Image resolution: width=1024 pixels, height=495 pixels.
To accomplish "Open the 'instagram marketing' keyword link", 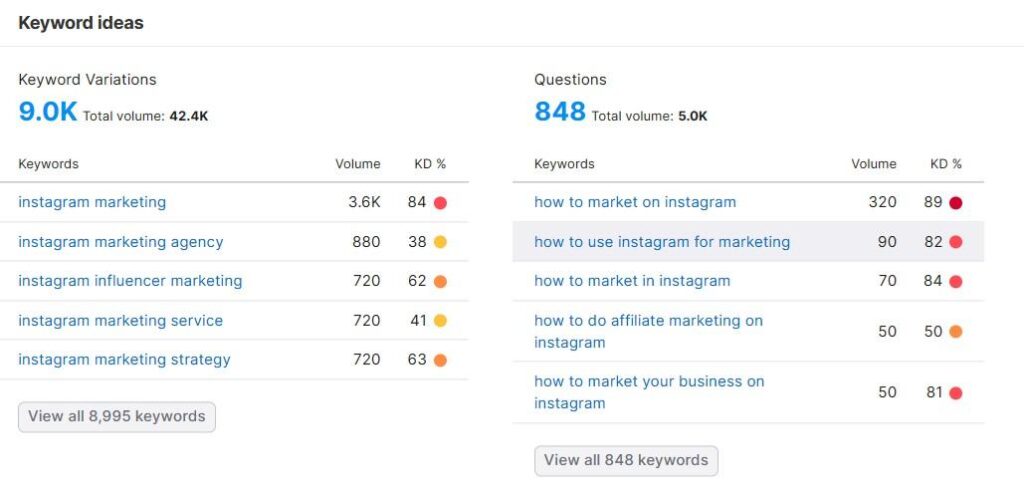I will pyautogui.click(x=92, y=202).
